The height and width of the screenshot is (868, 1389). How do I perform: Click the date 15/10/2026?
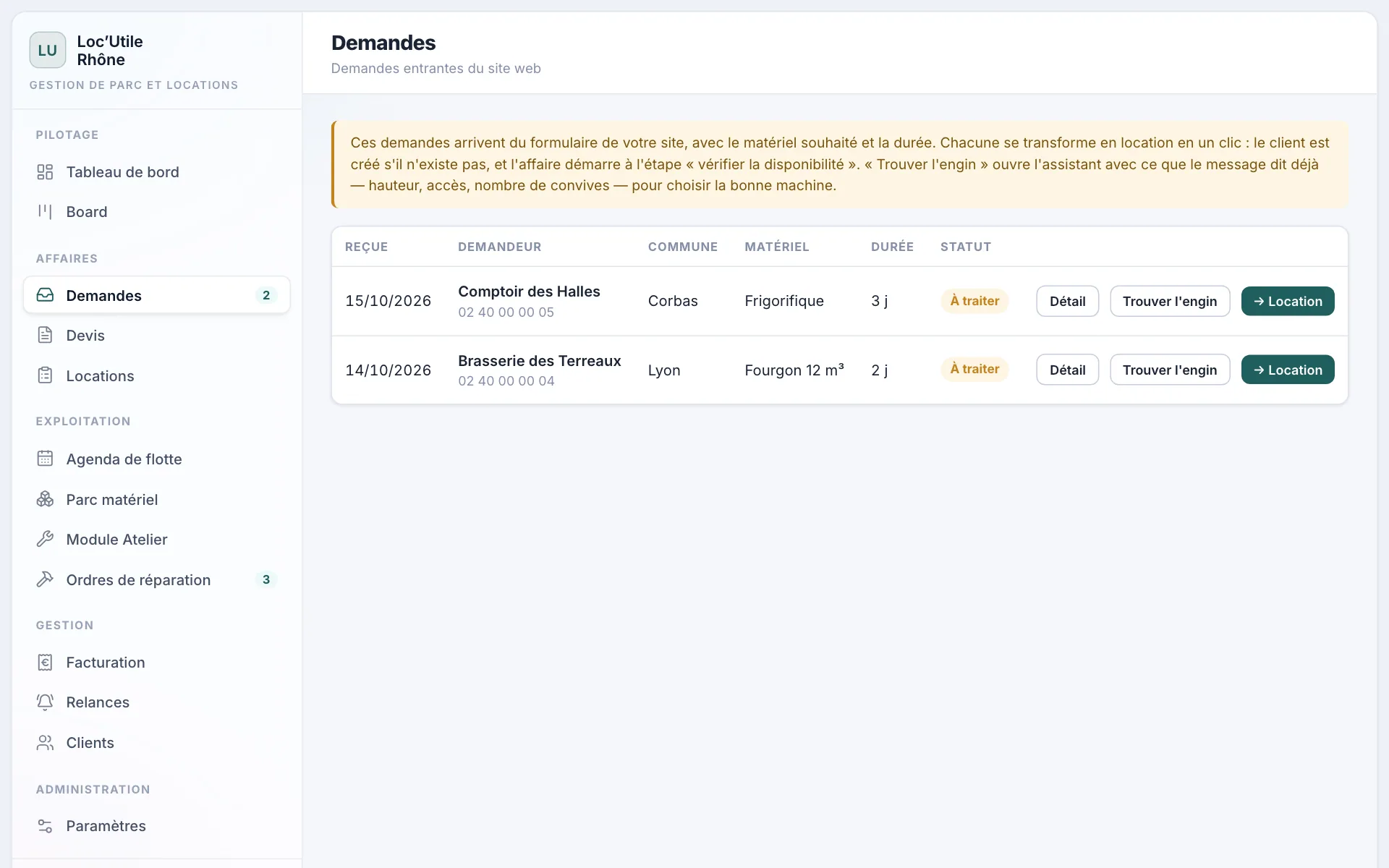pos(388,301)
